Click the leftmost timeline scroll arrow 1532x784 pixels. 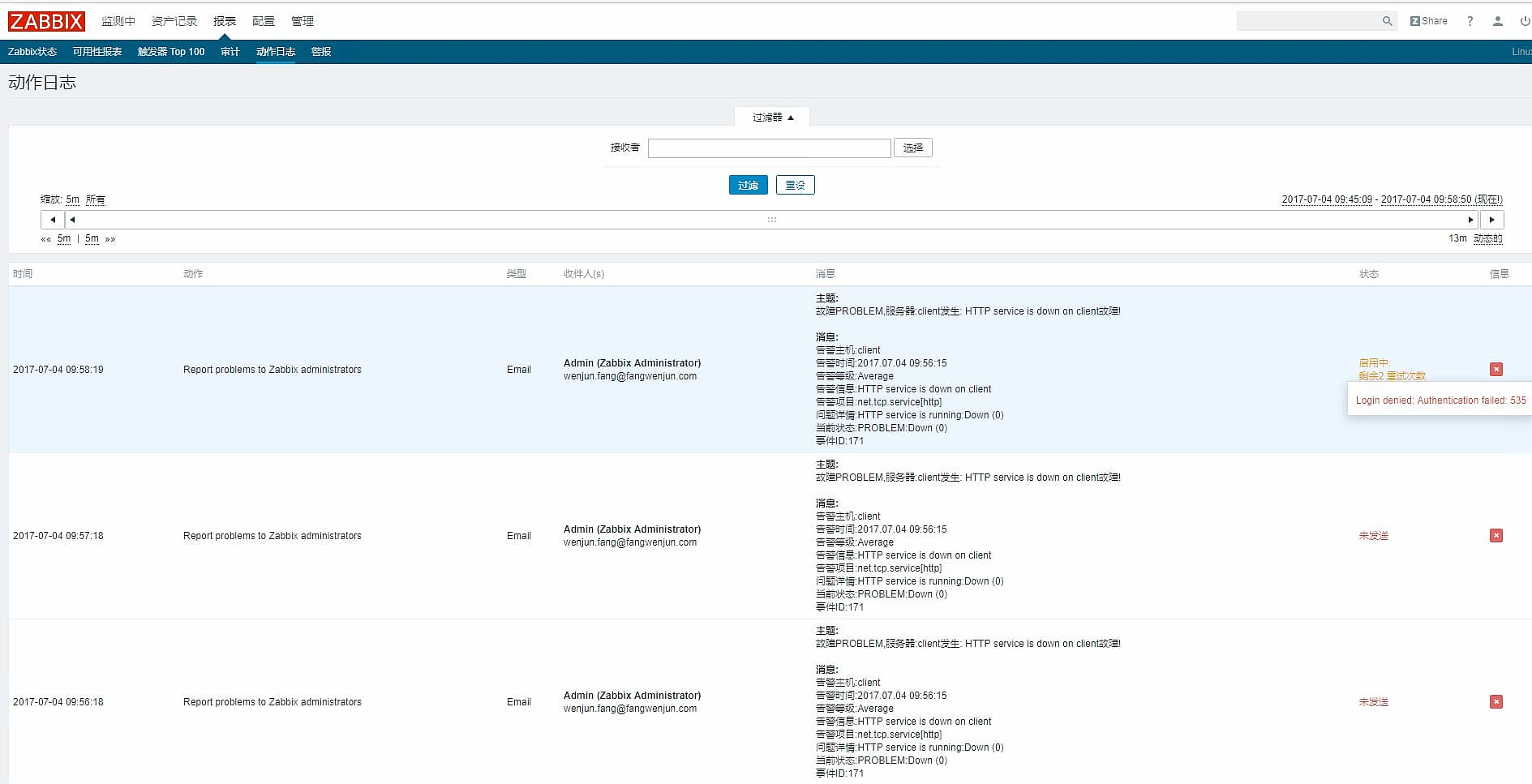(53, 220)
